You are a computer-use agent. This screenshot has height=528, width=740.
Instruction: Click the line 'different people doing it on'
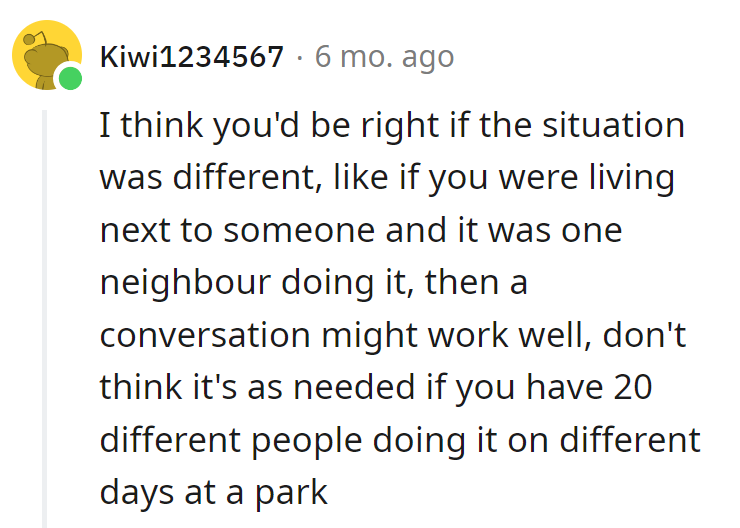400,440
